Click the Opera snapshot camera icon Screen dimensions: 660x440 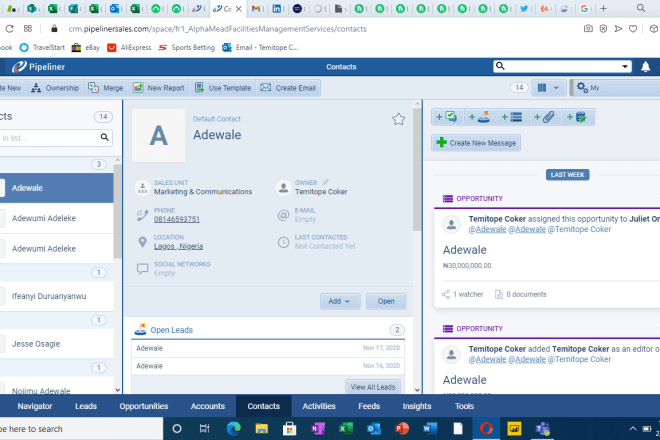[x=588, y=29]
